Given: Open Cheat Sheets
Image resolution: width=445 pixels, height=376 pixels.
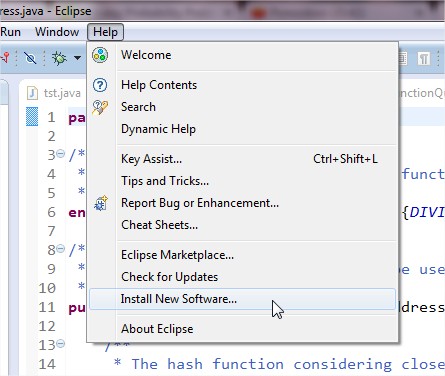Looking at the screenshot, I should [243, 225].
